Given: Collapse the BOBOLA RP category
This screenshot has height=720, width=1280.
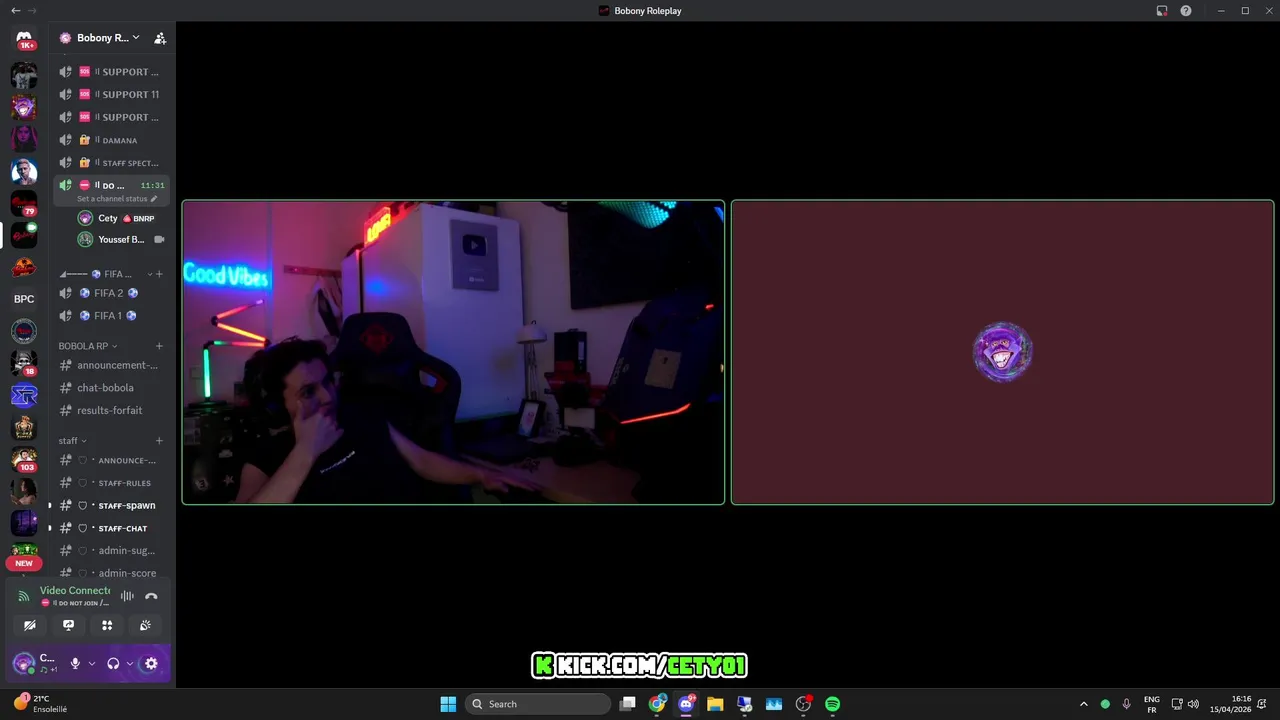Looking at the screenshot, I should (x=88, y=346).
